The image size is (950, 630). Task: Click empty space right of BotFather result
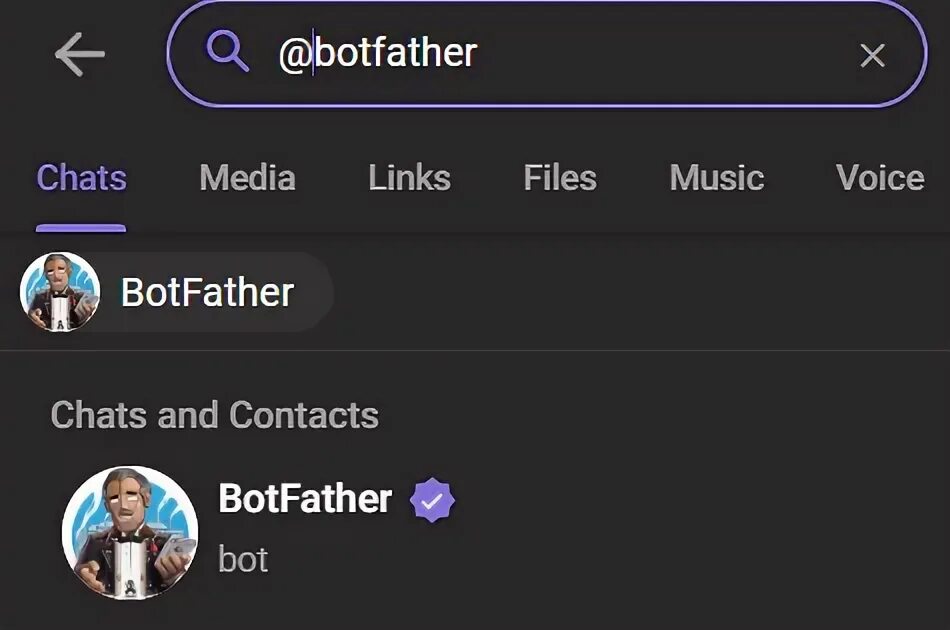click(700, 530)
